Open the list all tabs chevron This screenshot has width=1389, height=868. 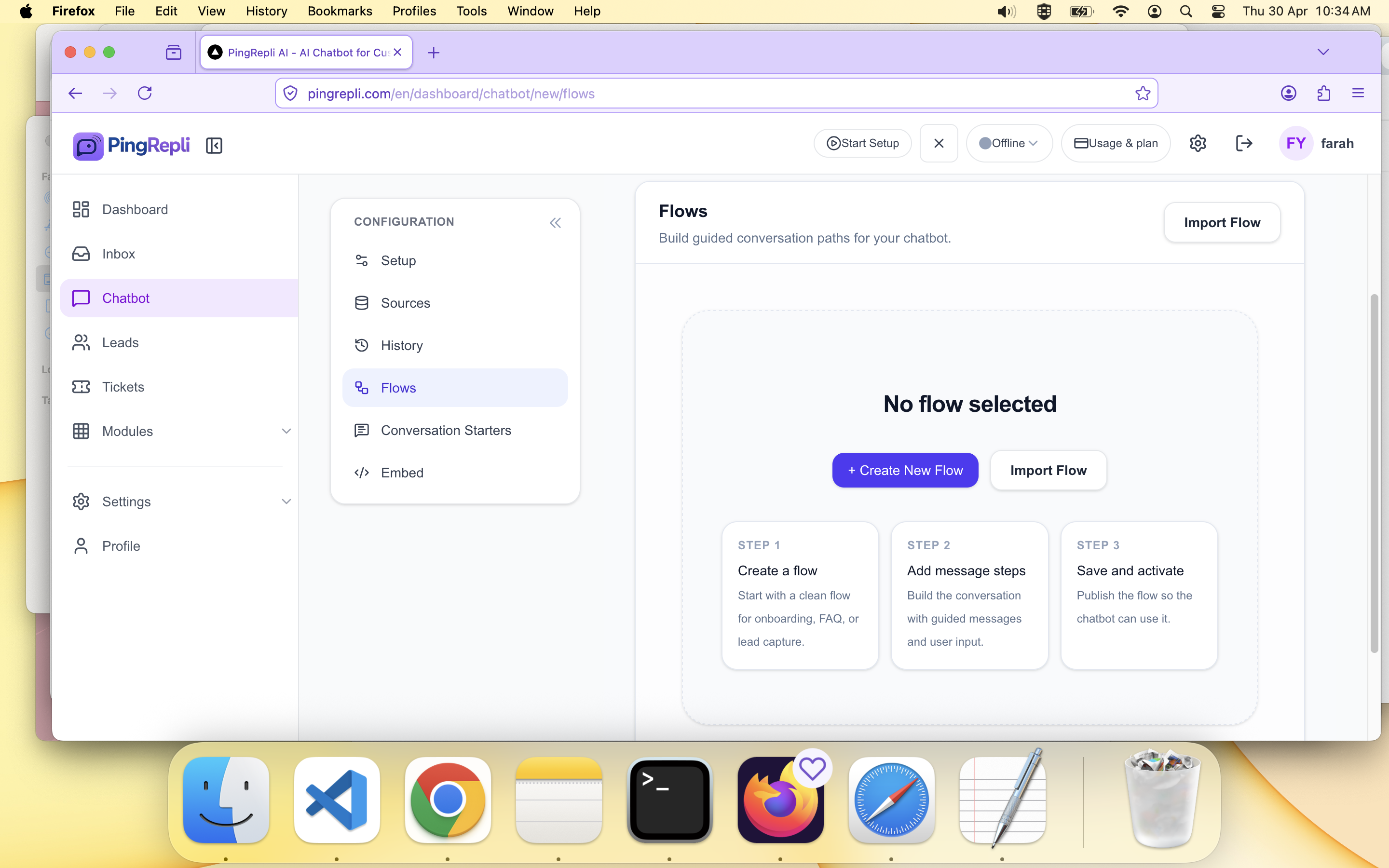(1323, 52)
